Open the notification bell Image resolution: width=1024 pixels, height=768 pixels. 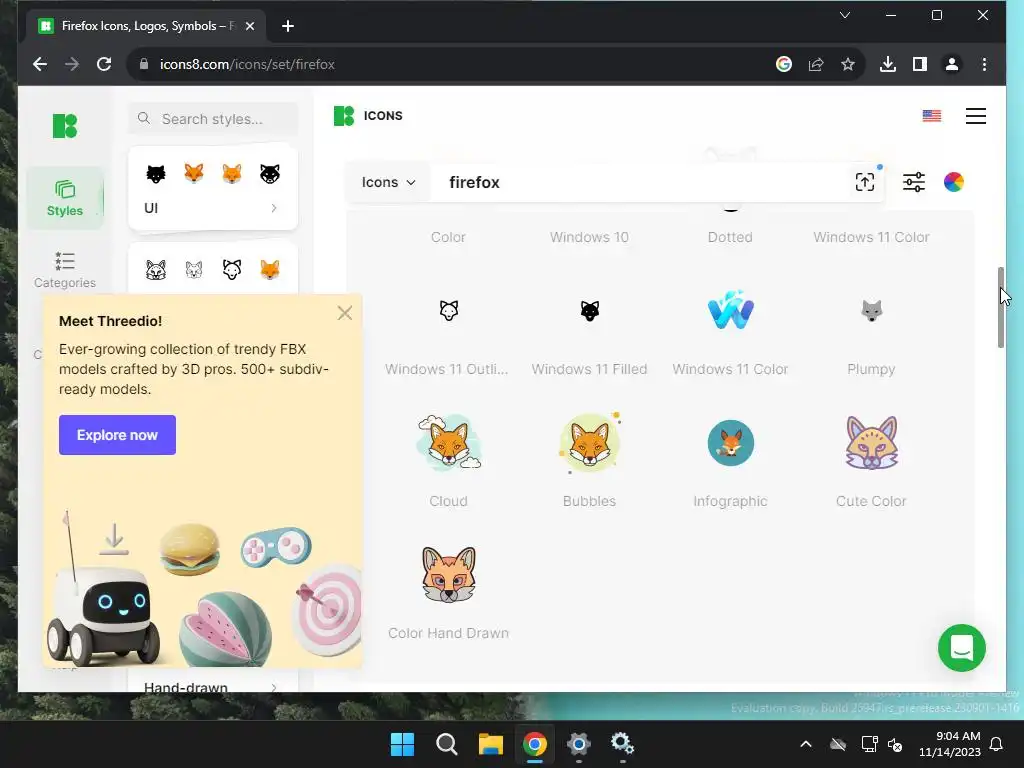(996, 744)
